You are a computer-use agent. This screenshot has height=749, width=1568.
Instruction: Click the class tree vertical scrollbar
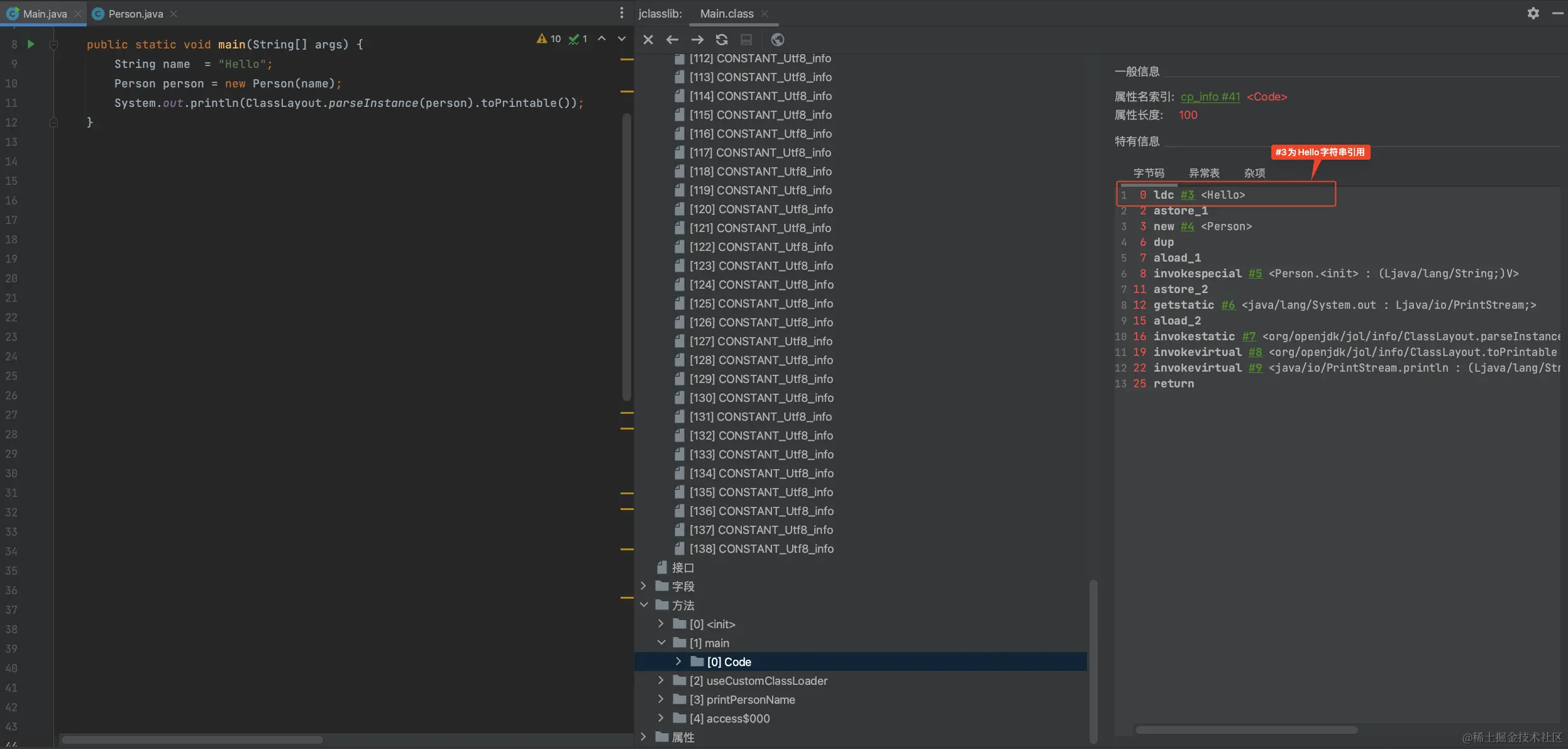click(x=1093, y=662)
